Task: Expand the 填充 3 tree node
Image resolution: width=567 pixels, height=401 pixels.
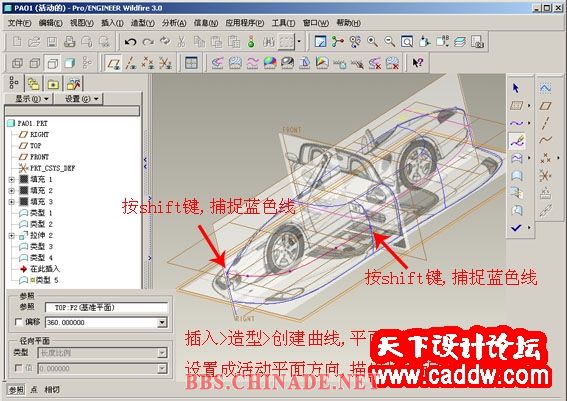Action: [x=11, y=202]
